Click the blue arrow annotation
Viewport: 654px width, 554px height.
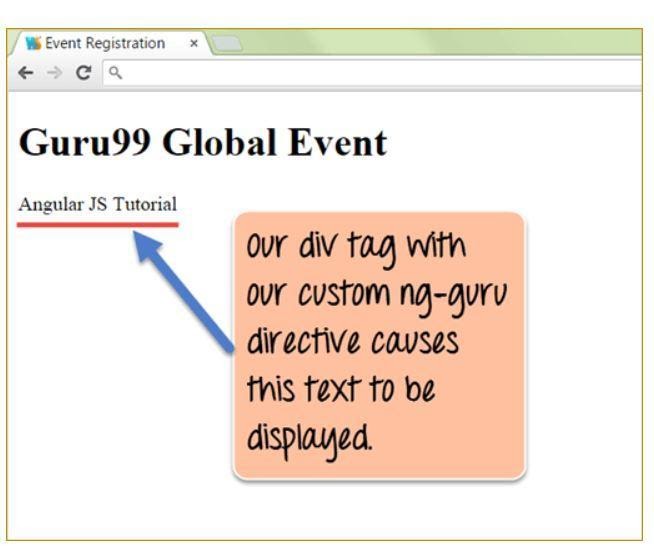point(184,290)
